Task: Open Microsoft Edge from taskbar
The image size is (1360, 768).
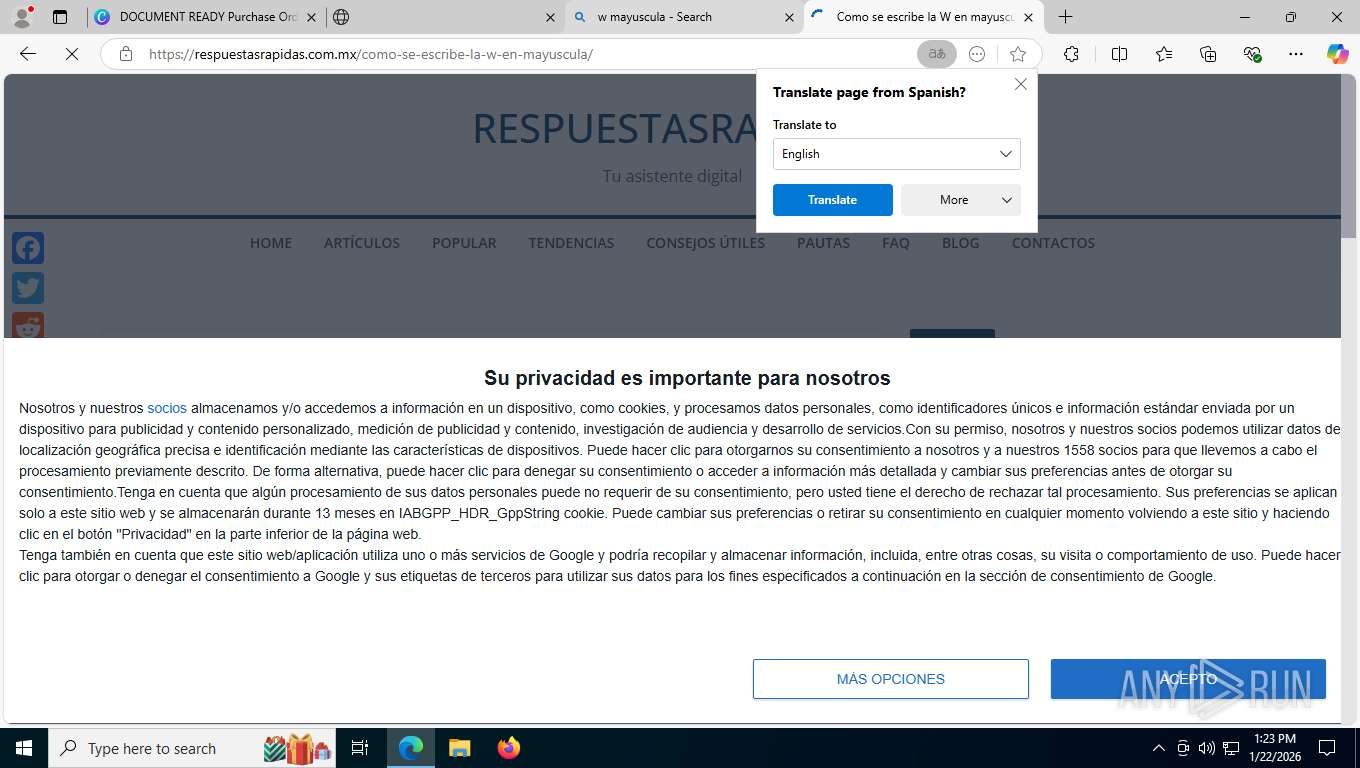Action: tap(411, 748)
